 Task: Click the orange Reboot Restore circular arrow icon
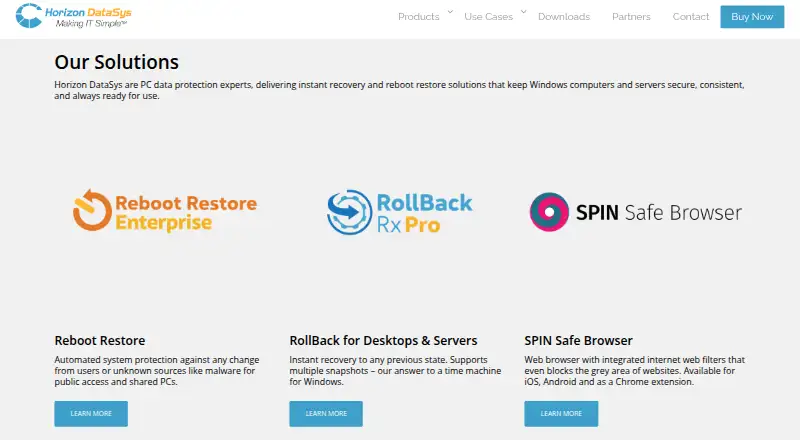(x=92, y=210)
